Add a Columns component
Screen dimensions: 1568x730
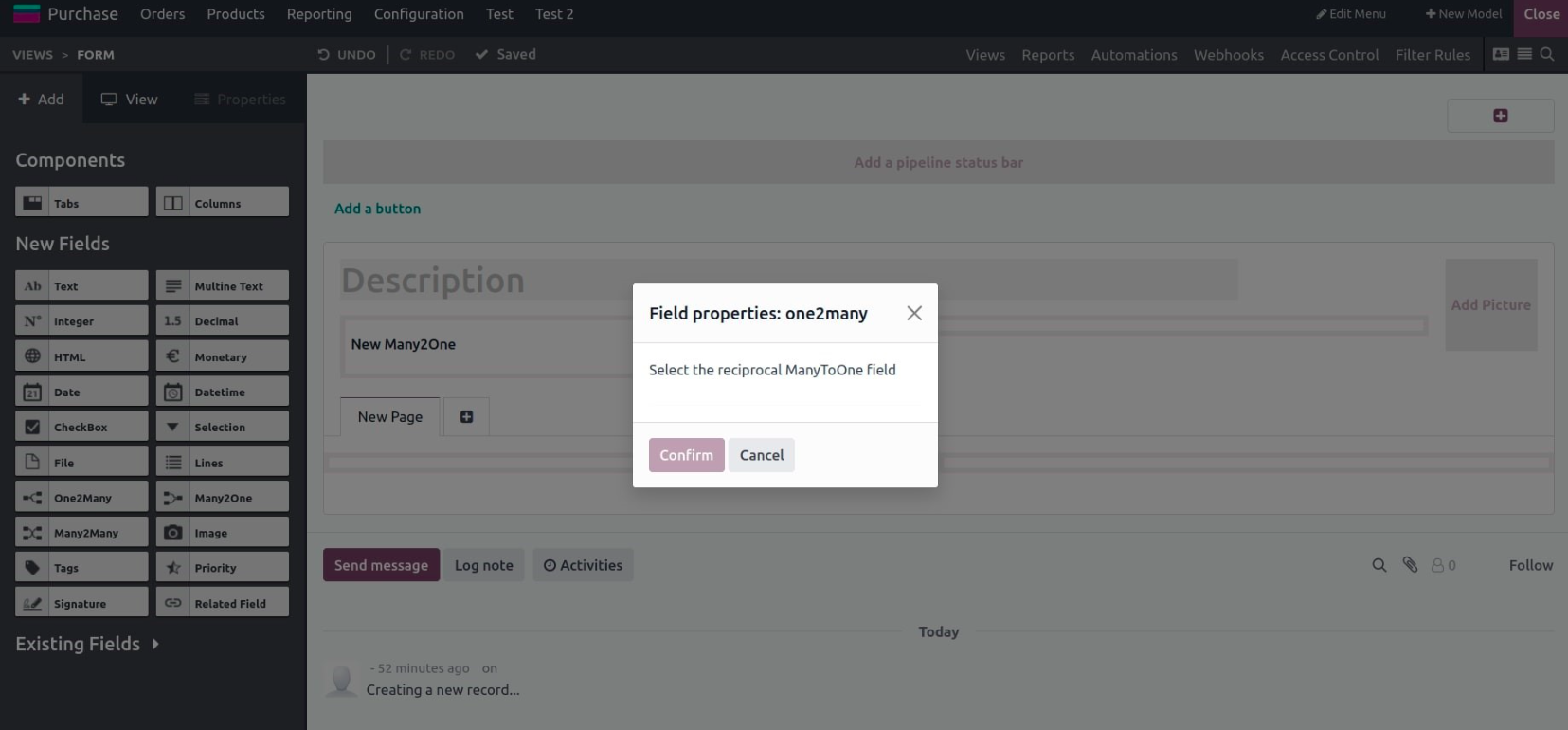click(223, 202)
